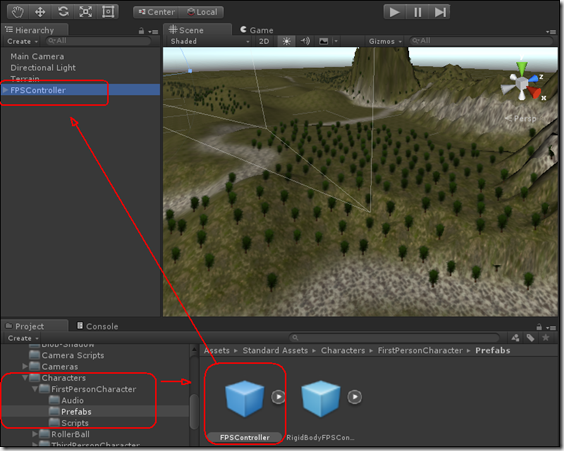Expand the Cameras folder
Image resolution: width=564 pixels, height=451 pixels.
[25, 366]
